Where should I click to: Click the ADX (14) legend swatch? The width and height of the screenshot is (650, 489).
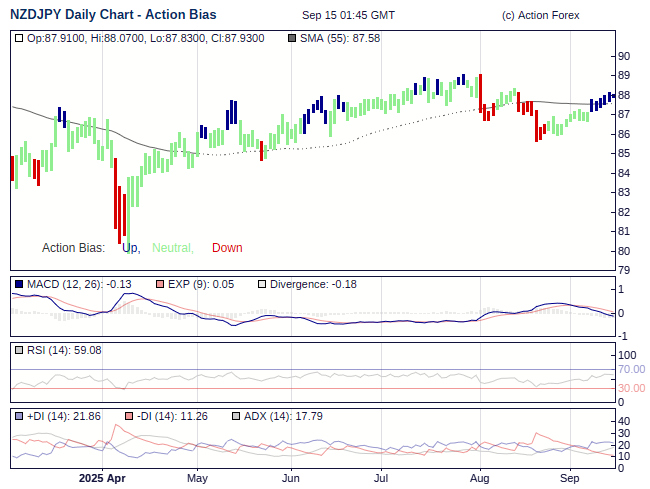tap(236, 416)
